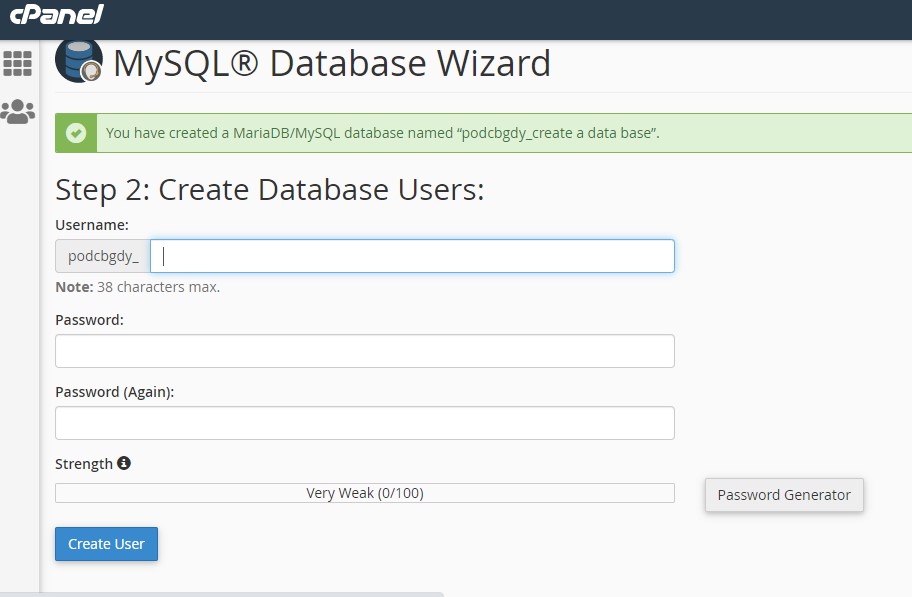Click the Password (Again) label

tap(115, 392)
